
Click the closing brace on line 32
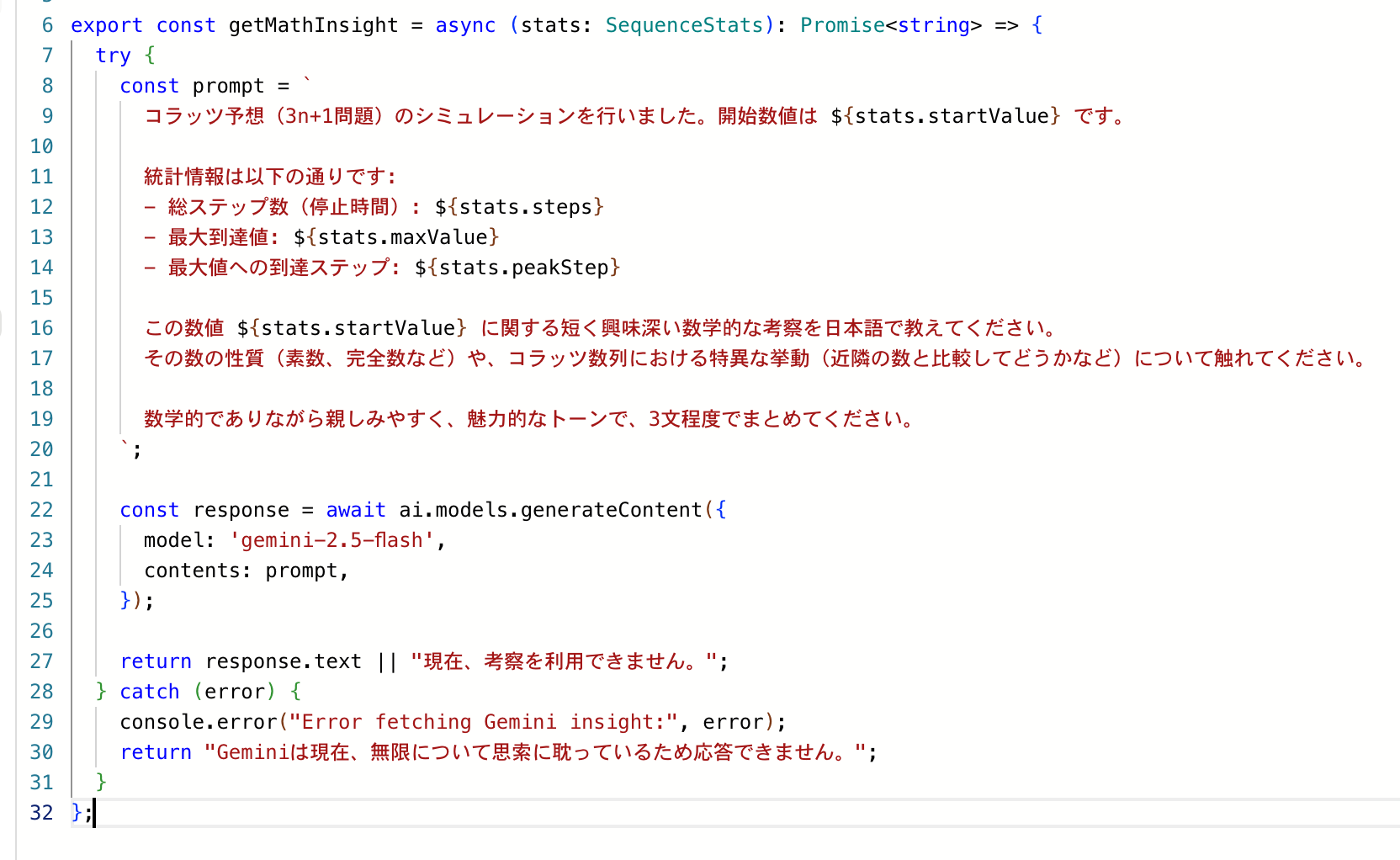coord(76,812)
